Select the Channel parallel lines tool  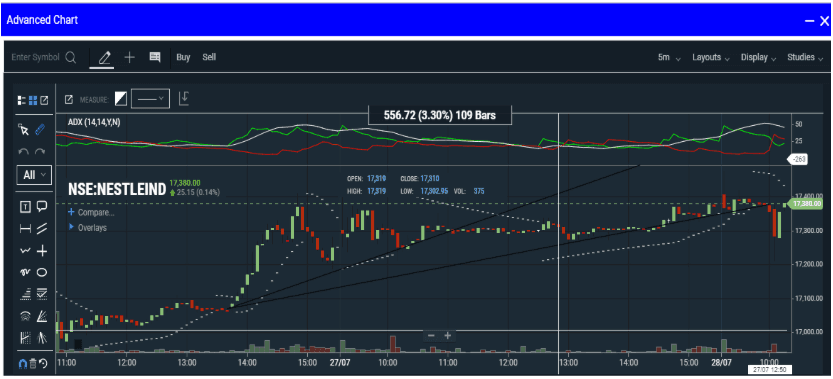pos(41,229)
